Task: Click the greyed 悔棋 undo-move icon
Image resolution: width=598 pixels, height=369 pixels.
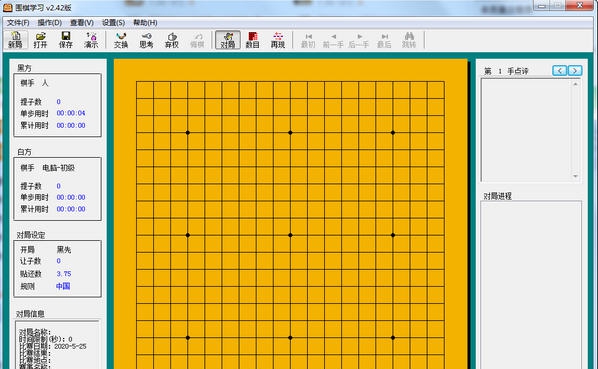Action: 197,40
